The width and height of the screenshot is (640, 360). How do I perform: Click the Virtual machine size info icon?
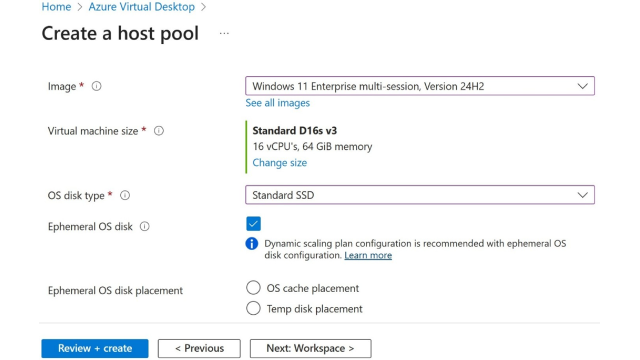(159, 131)
